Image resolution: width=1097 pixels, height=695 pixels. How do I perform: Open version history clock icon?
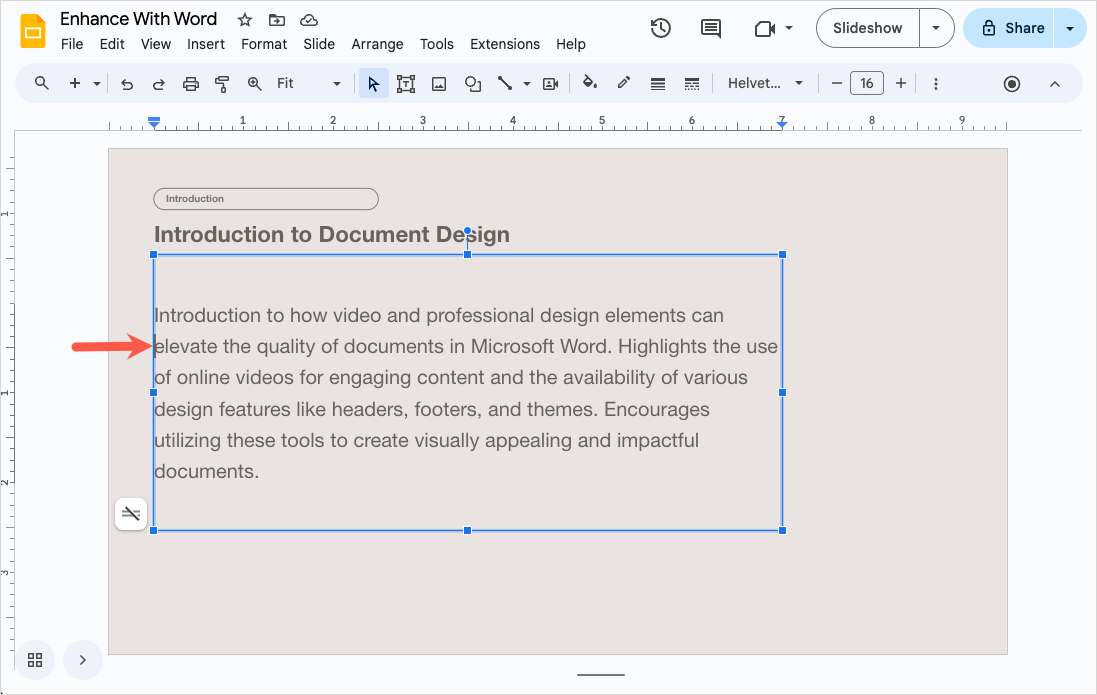tap(660, 28)
